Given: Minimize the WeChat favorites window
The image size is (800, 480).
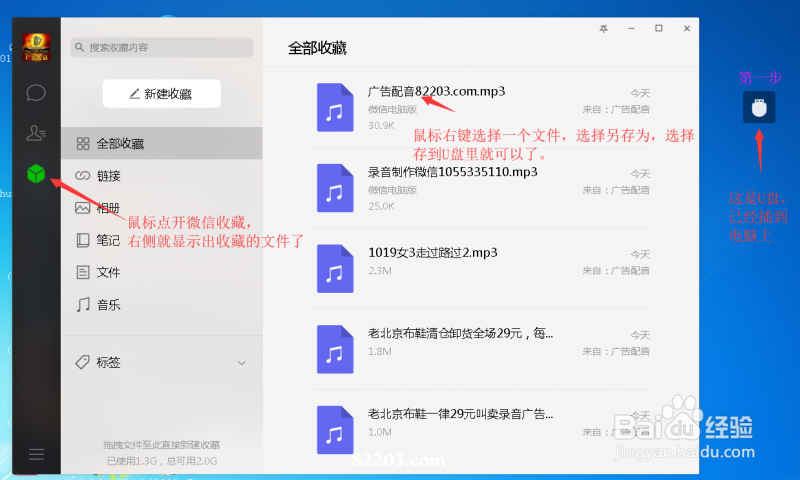Looking at the screenshot, I should click(x=632, y=29).
